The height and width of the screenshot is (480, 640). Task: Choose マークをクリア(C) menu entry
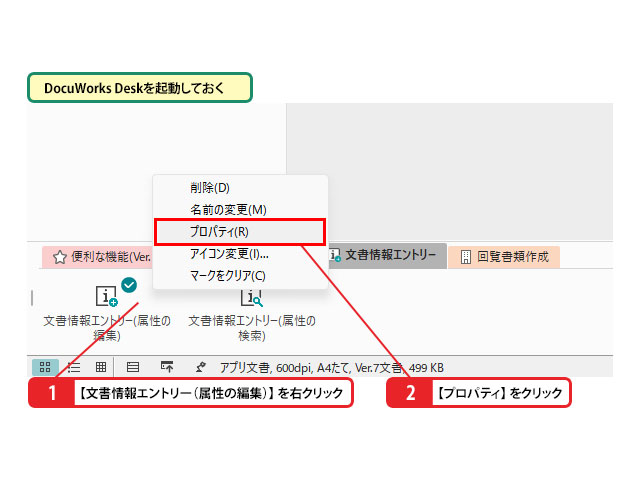(x=240, y=276)
